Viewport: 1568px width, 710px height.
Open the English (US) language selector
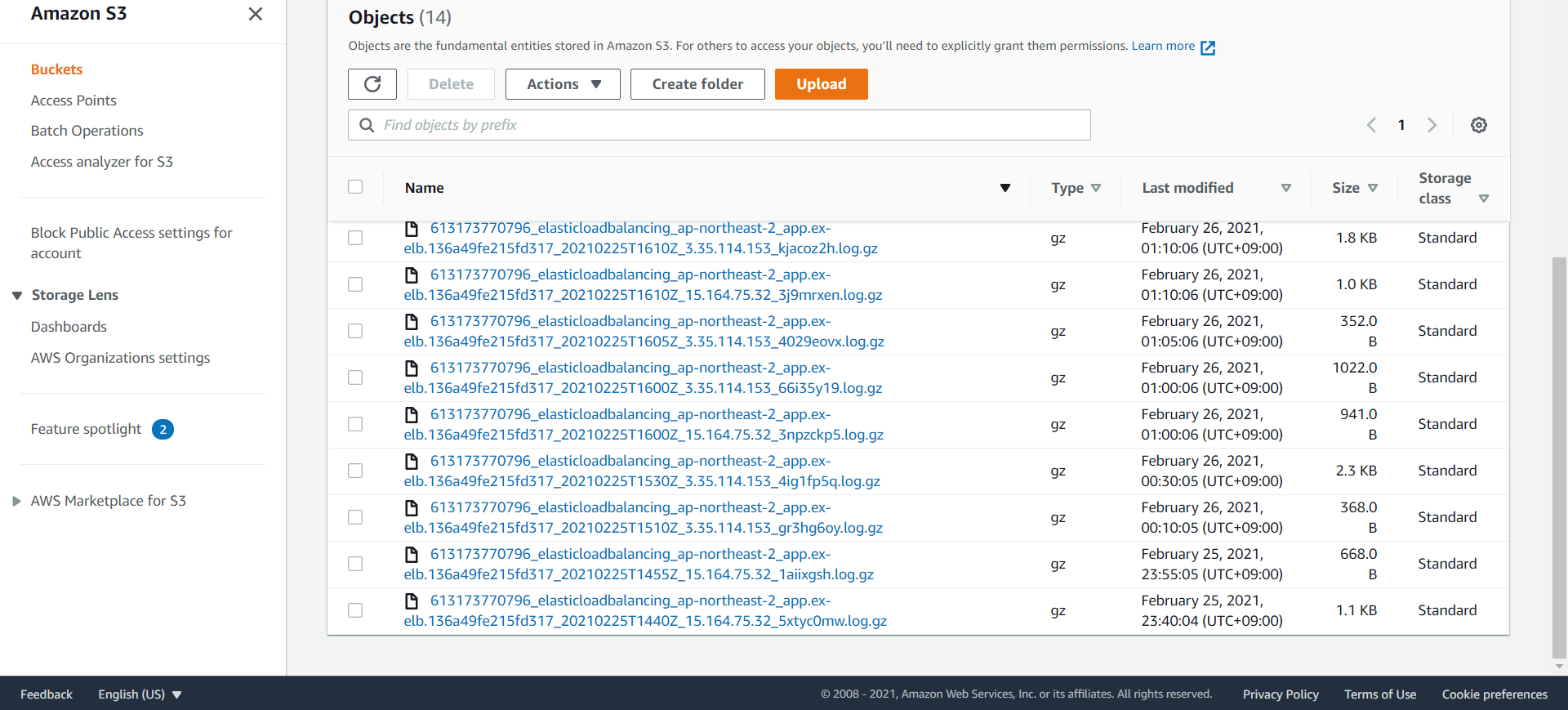click(140, 694)
